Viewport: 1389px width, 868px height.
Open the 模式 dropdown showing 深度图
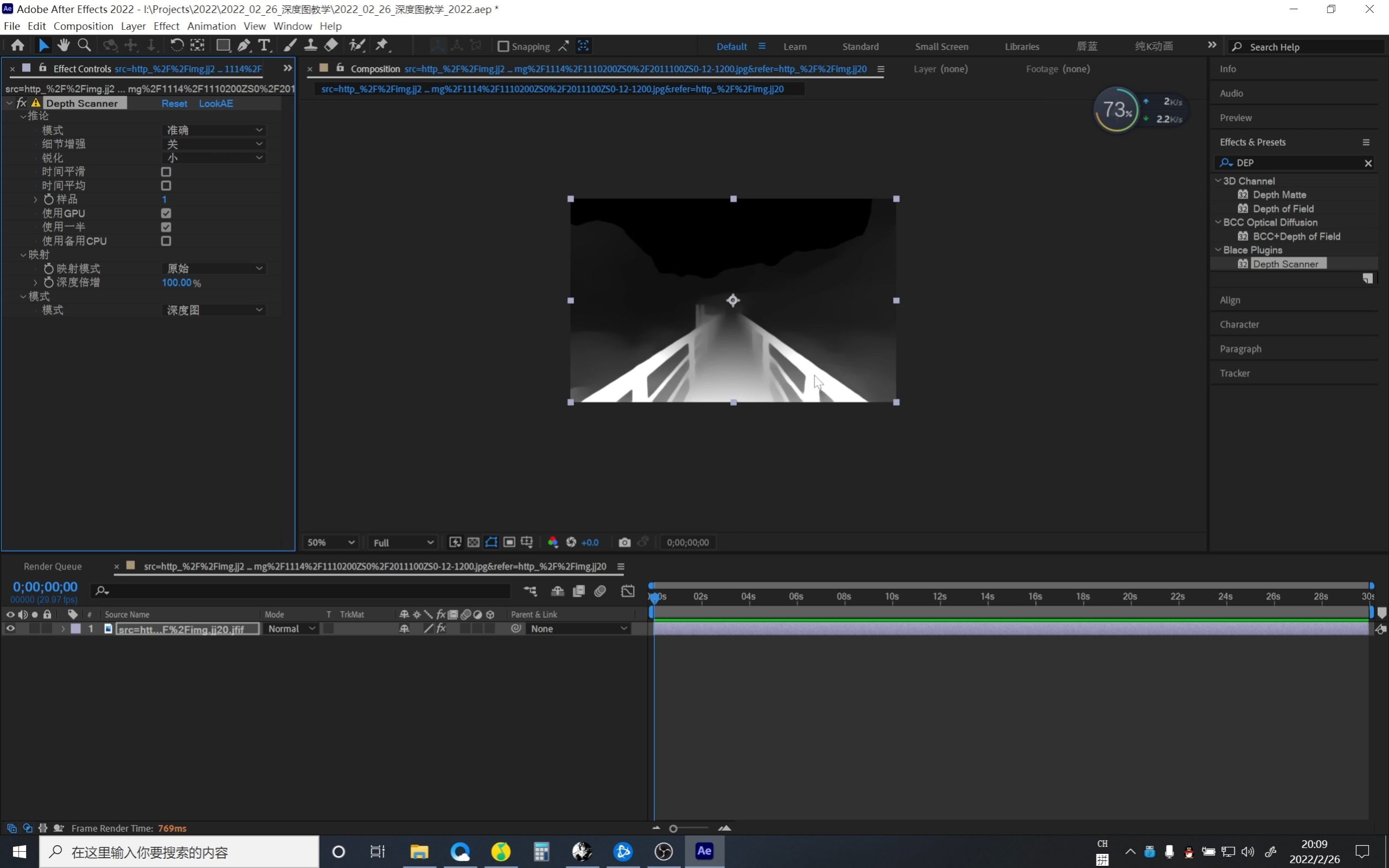tap(214, 309)
